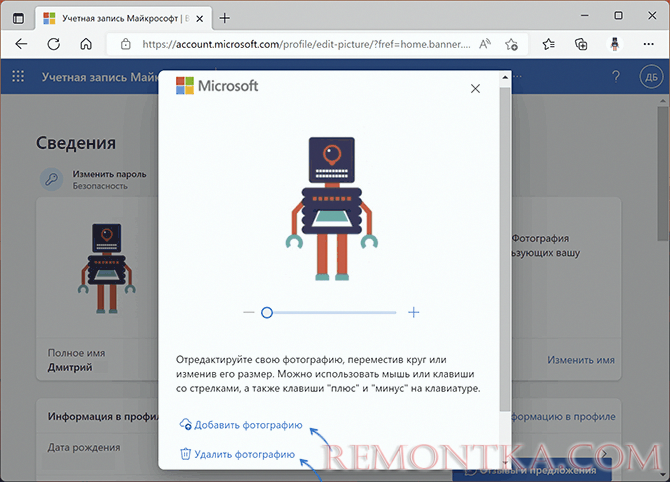Click the password key icon
Viewport: 670px width, 482px height.
[52, 179]
